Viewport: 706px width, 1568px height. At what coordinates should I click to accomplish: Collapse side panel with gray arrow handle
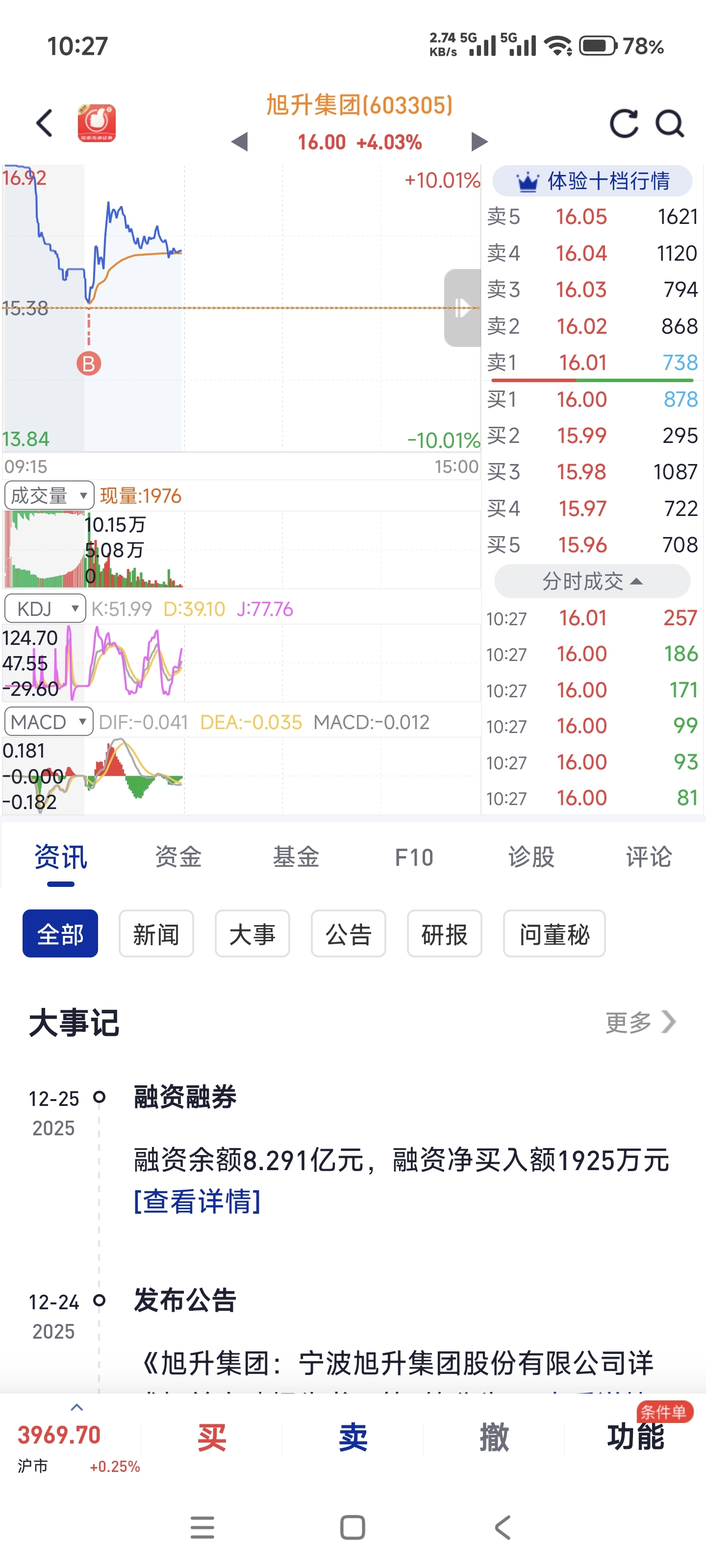[462, 307]
